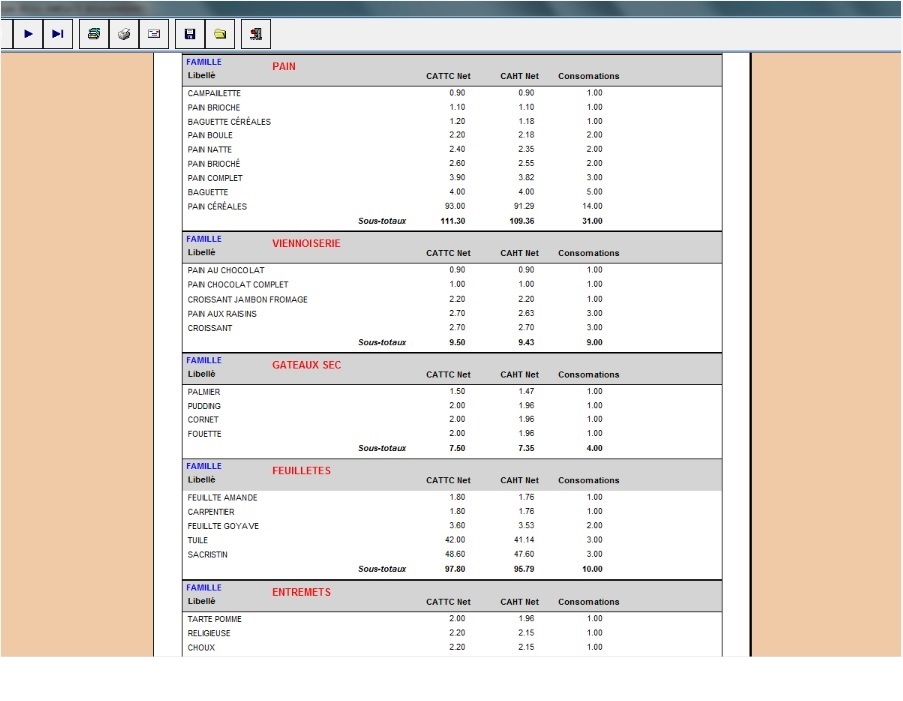The width and height of the screenshot is (903, 701).
Task: Select the FEUILLETES family heading
Action: [301, 471]
